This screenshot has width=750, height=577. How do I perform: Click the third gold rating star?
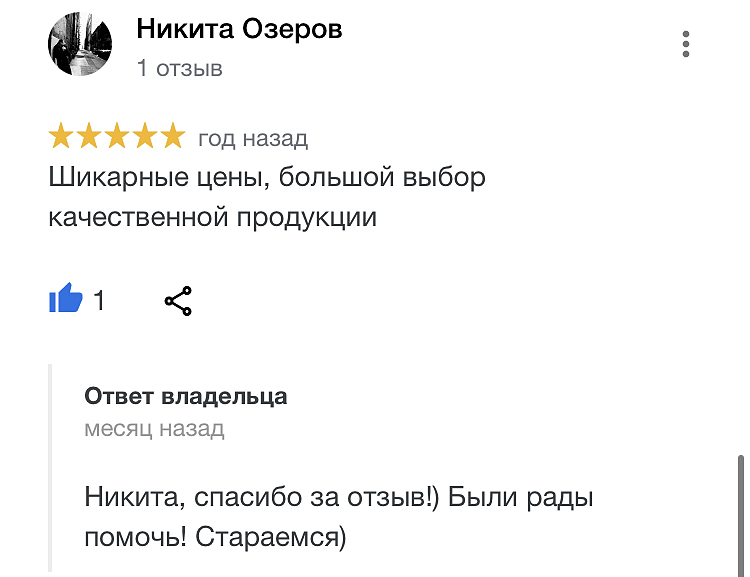coord(117,136)
